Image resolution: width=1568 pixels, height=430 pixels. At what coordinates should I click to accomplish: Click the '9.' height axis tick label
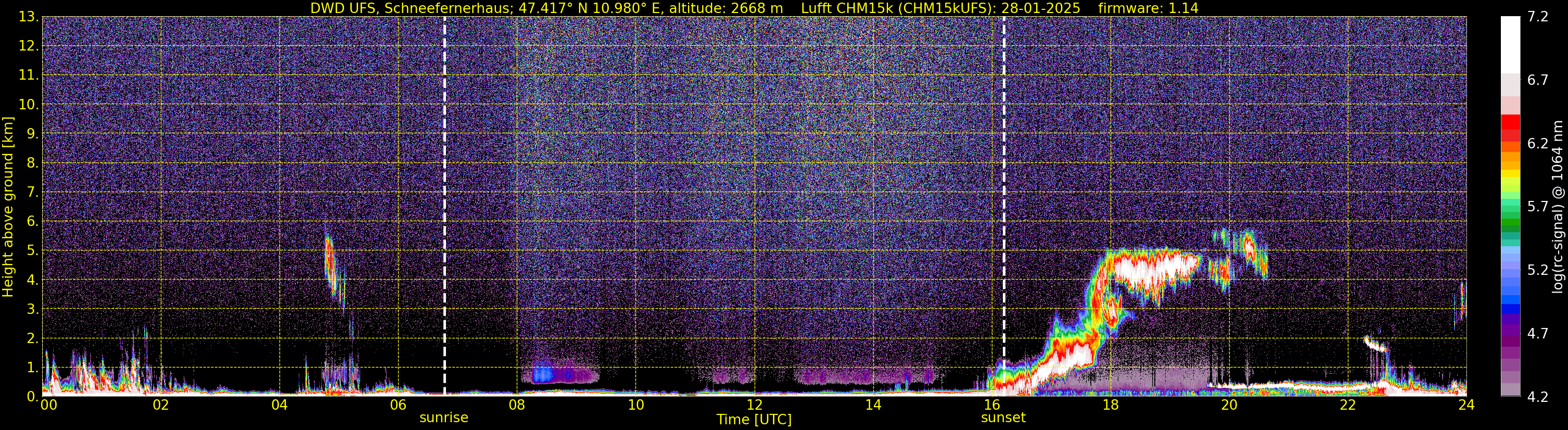point(32,134)
